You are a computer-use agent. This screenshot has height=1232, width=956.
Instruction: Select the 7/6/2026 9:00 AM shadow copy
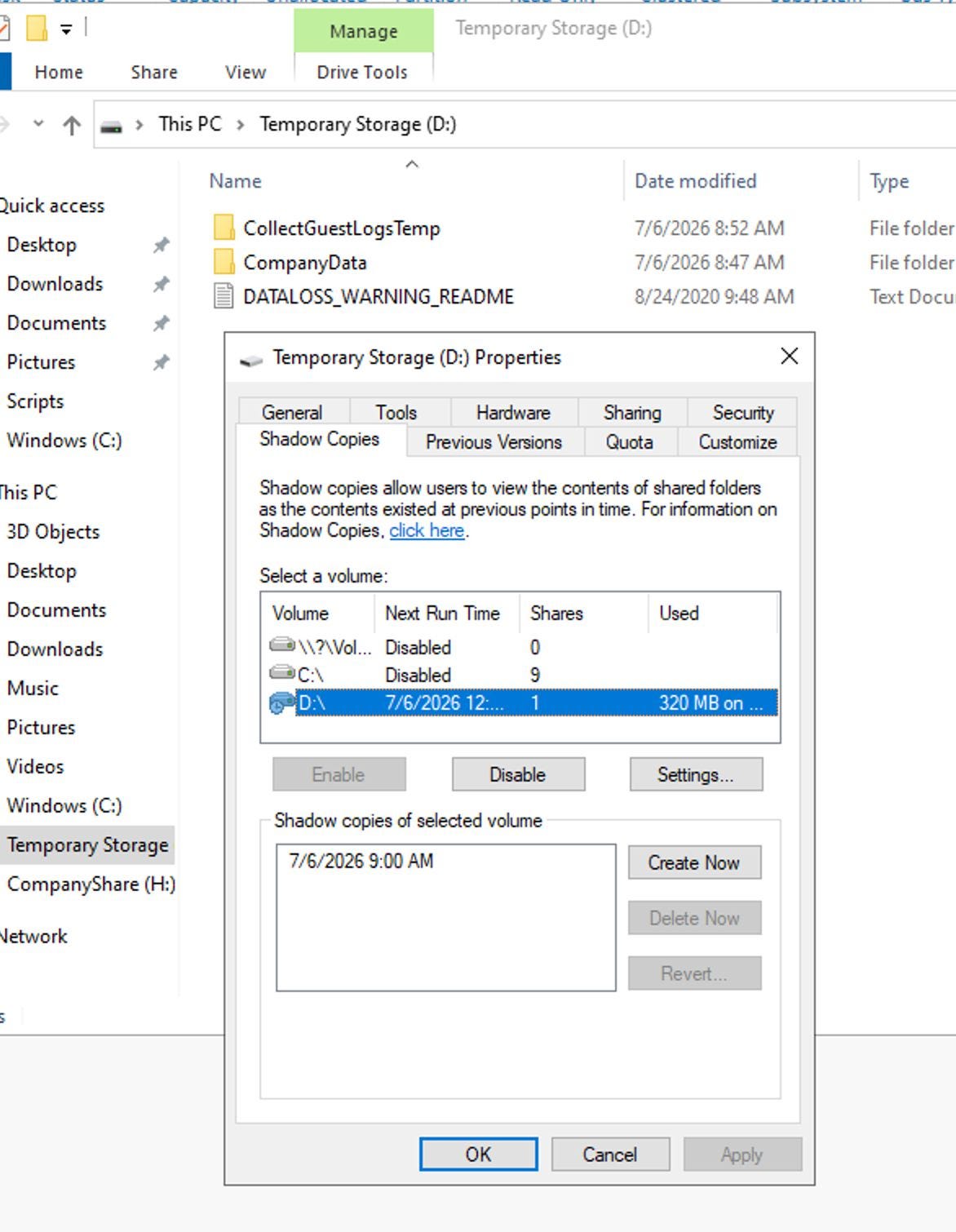[361, 861]
